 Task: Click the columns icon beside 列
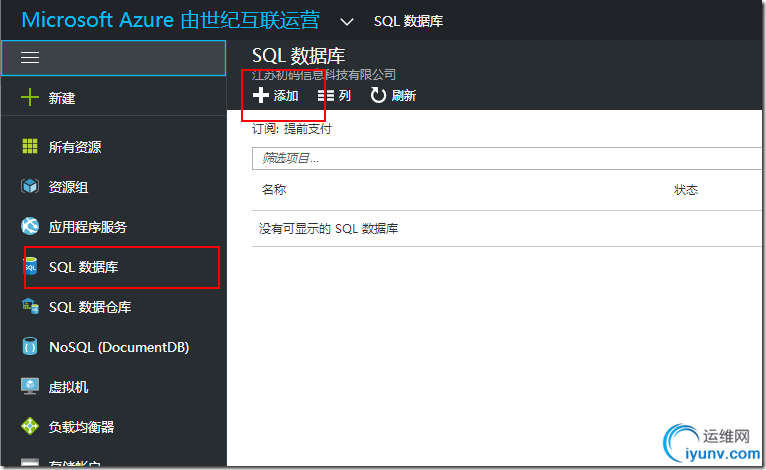(x=326, y=96)
